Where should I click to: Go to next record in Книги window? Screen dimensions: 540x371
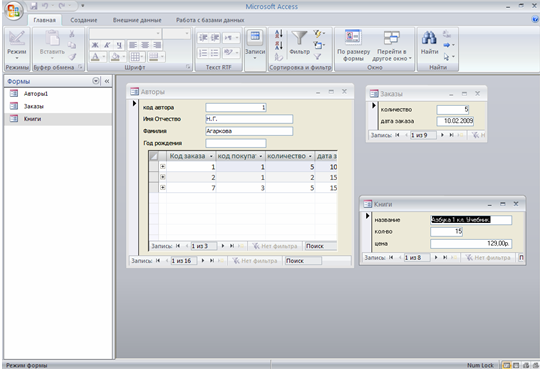tap(436, 257)
